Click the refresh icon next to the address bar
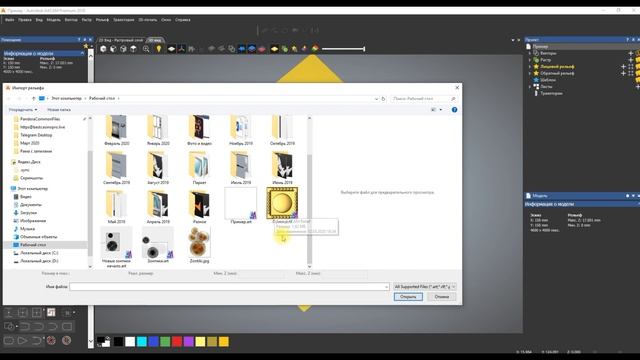This screenshot has width=640, height=360. pos(383,99)
